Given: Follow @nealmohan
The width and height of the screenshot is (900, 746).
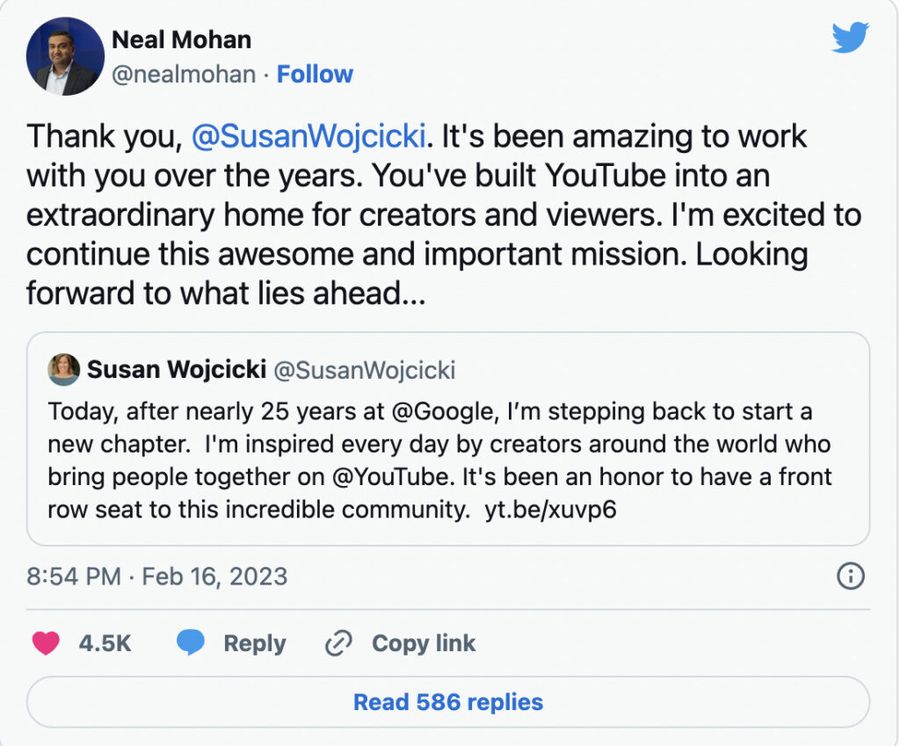Looking at the screenshot, I should tap(314, 74).
